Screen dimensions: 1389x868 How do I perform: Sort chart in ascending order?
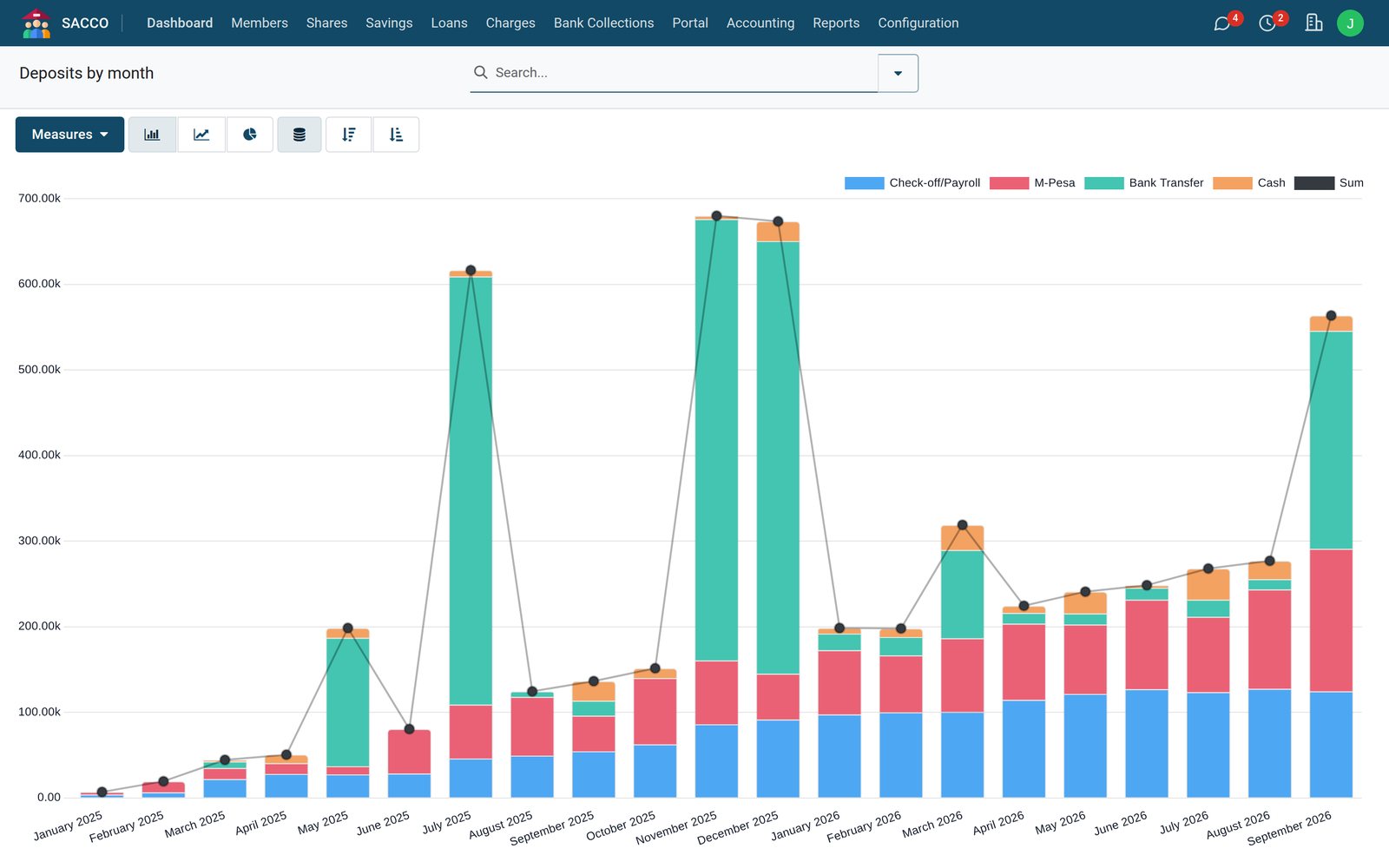[396, 135]
